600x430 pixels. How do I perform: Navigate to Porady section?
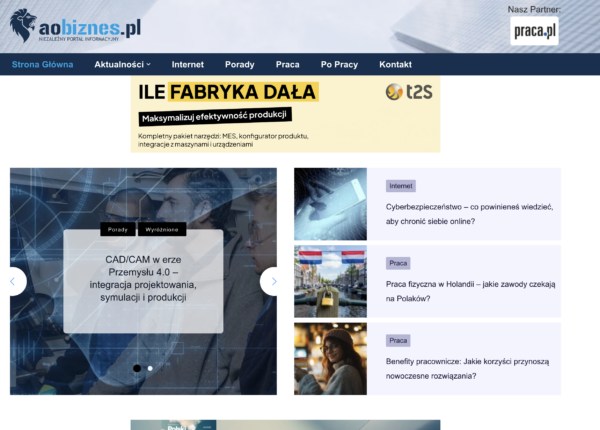[x=239, y=64]
